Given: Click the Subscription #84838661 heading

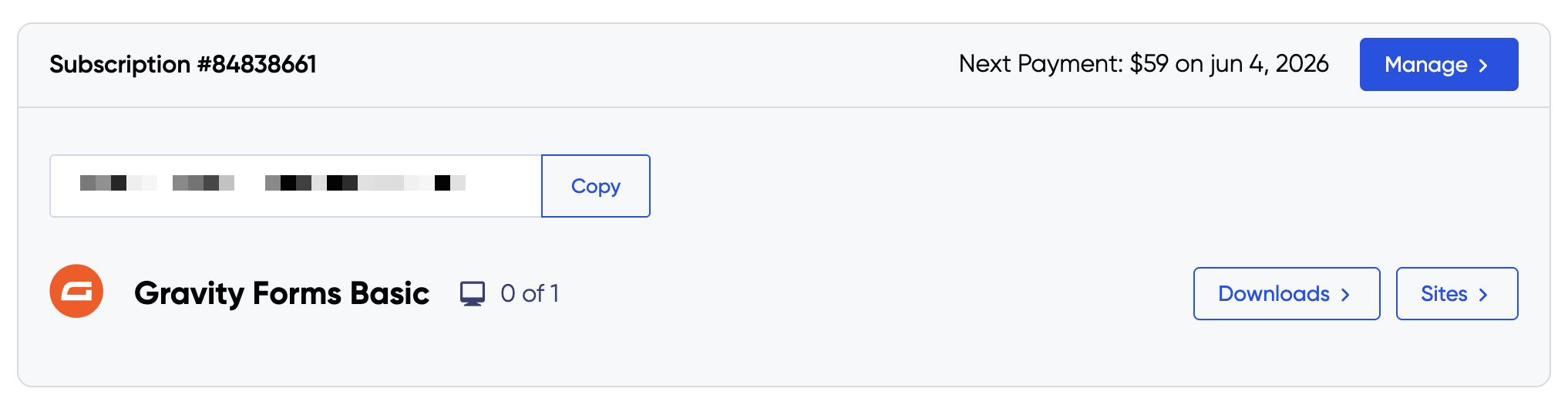Looking at the screenshot, I should pyautogui.click(x=183, y=64).
